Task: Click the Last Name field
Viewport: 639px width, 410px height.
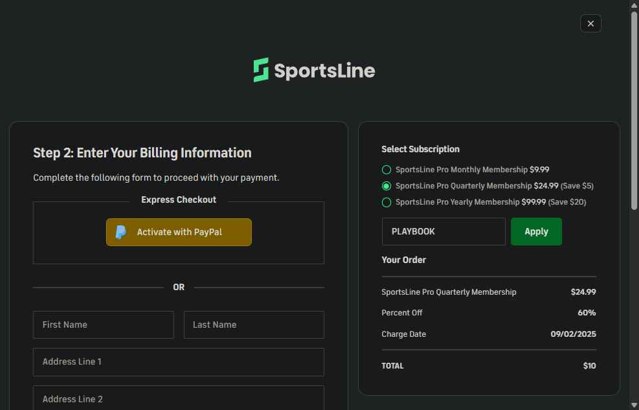Action: (254, 325)
